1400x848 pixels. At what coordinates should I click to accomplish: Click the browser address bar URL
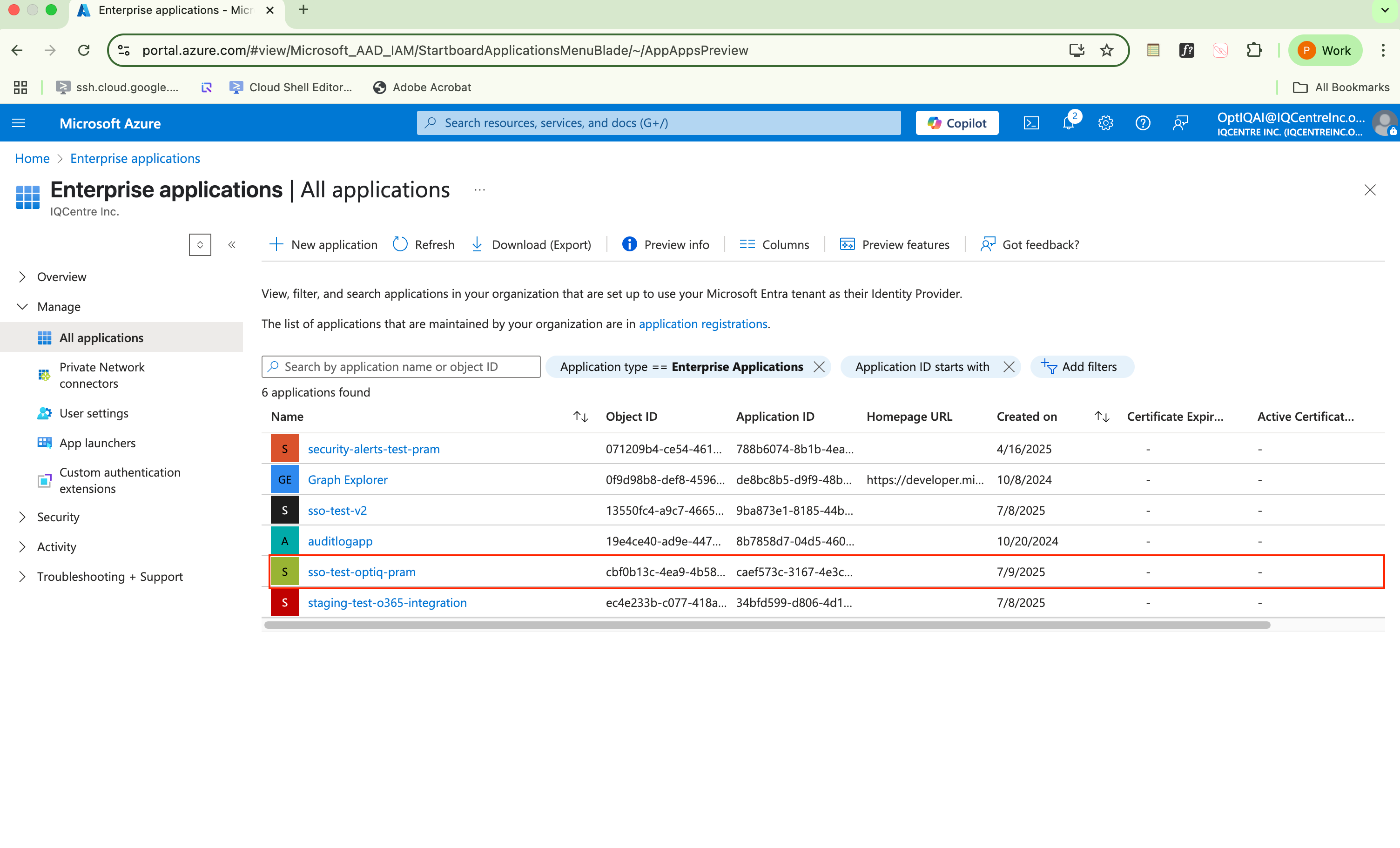tap(445, 50)
